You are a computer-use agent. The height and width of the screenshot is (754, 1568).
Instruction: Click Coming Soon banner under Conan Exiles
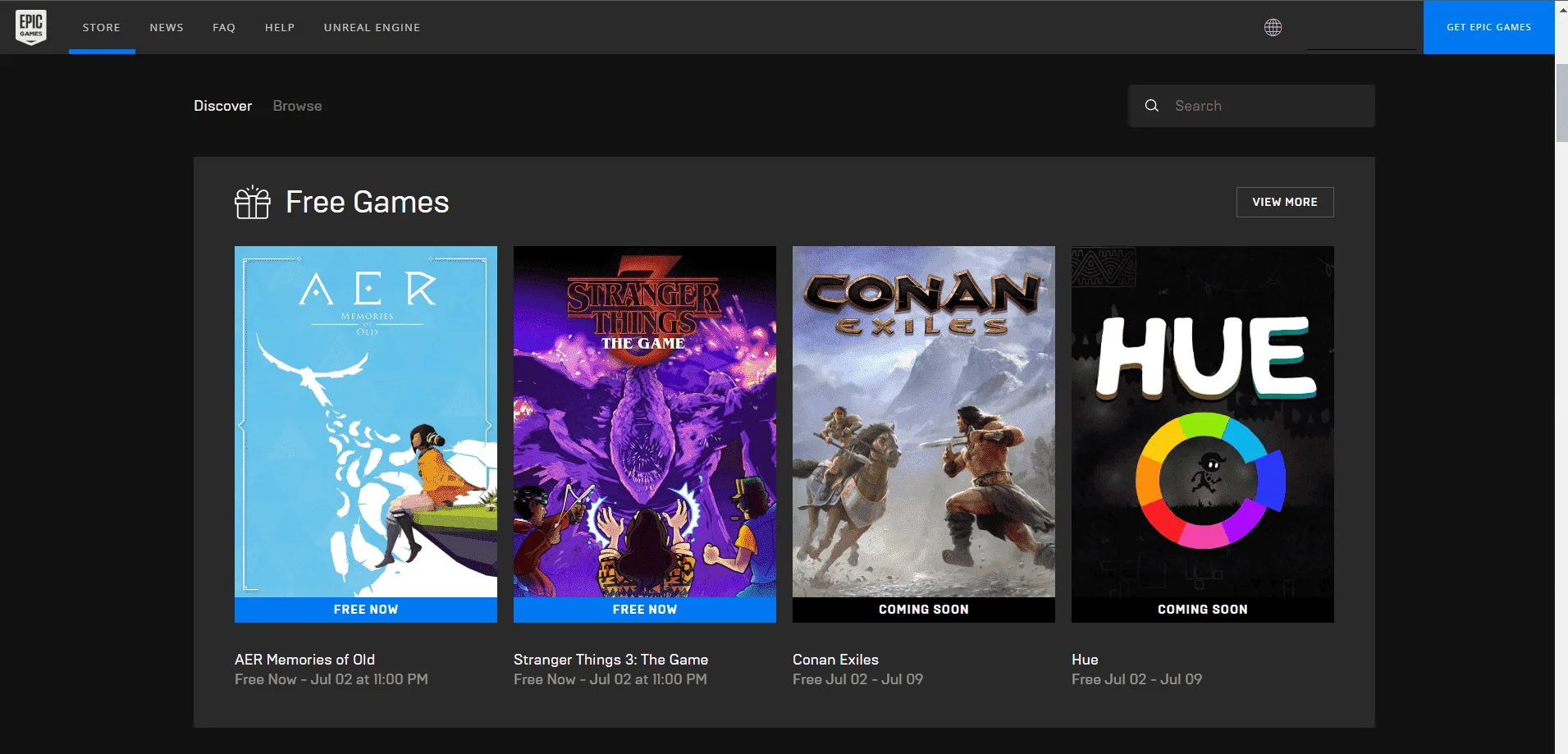coord(924,610)
